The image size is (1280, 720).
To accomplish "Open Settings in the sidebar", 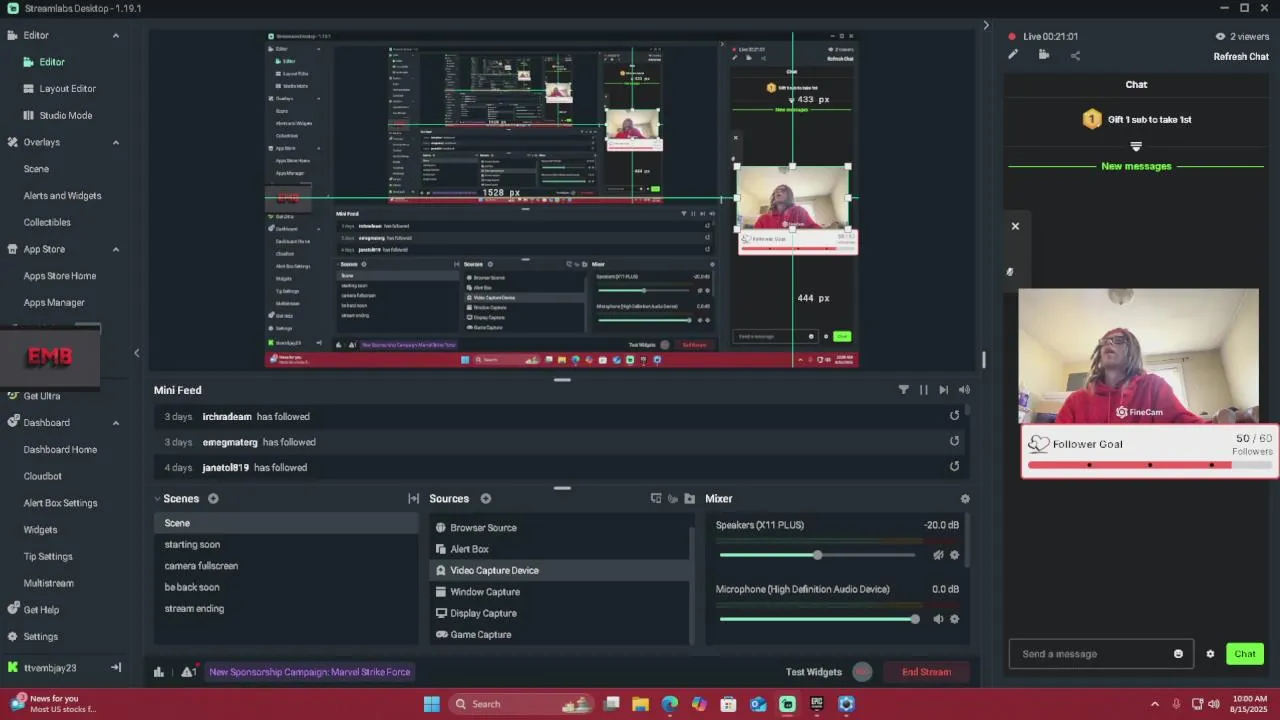I will point(41,637).
